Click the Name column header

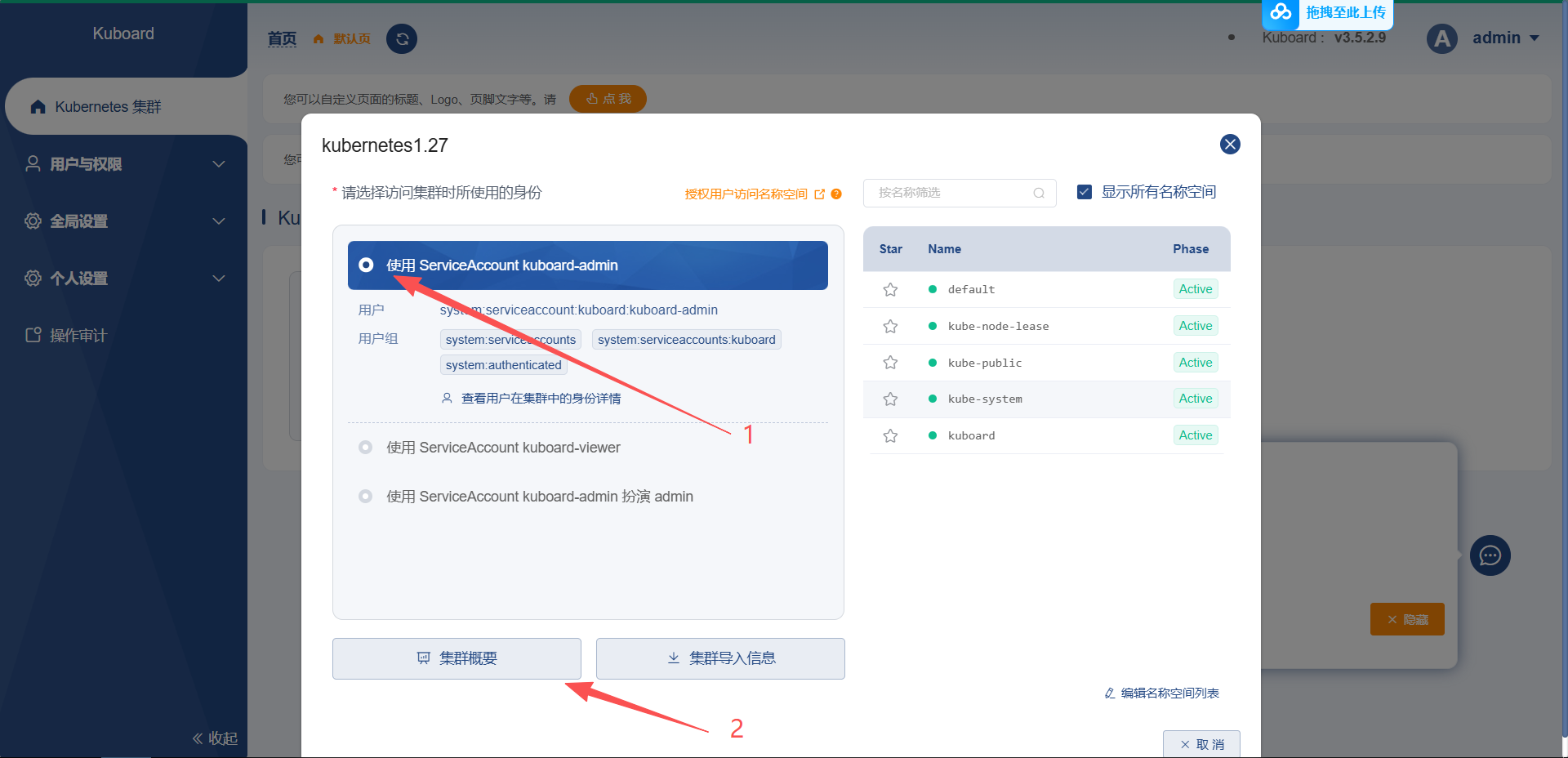pos(944,249)
